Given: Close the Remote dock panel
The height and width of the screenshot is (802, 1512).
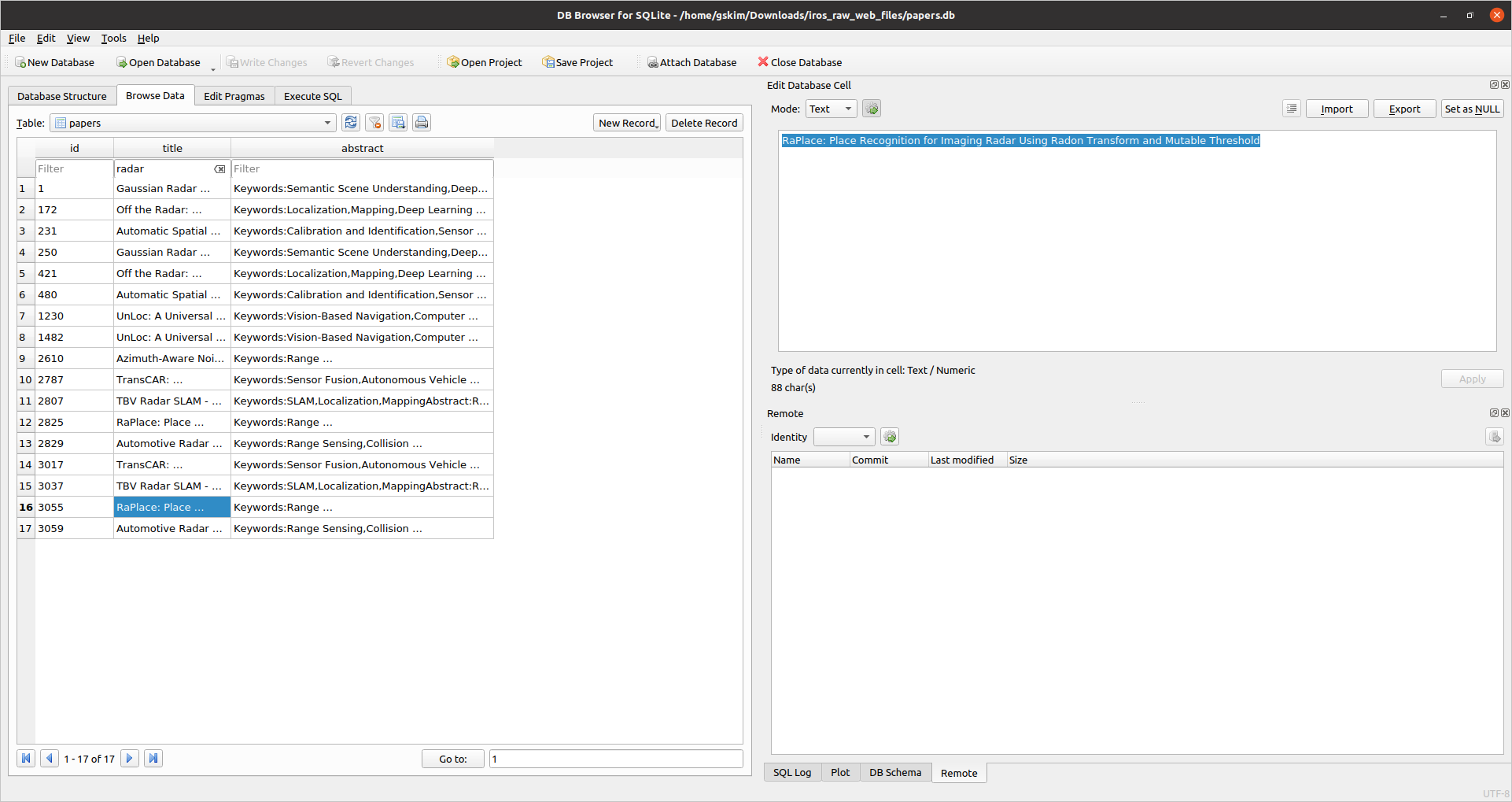Looking at the screenshot, I should point(1505,412).
